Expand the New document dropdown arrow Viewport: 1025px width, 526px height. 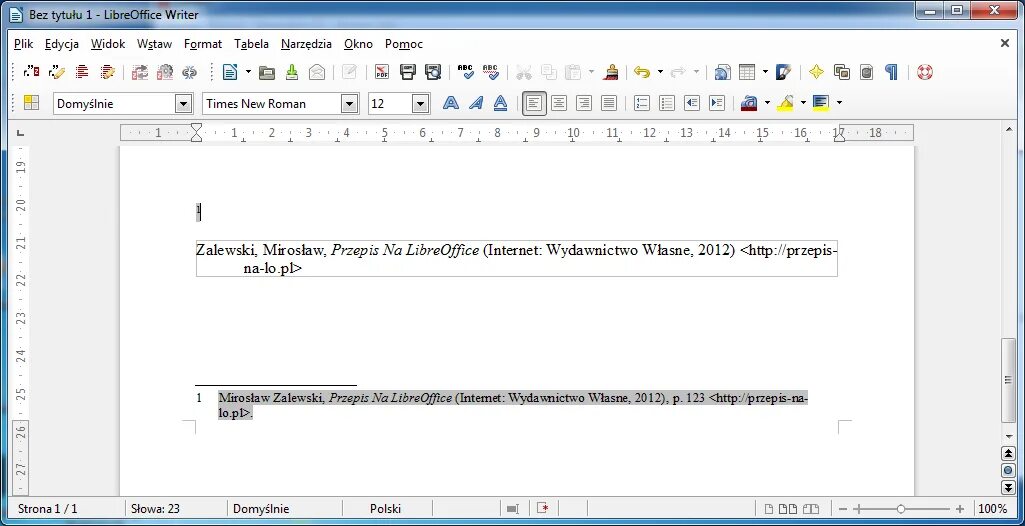pos(248,72)
